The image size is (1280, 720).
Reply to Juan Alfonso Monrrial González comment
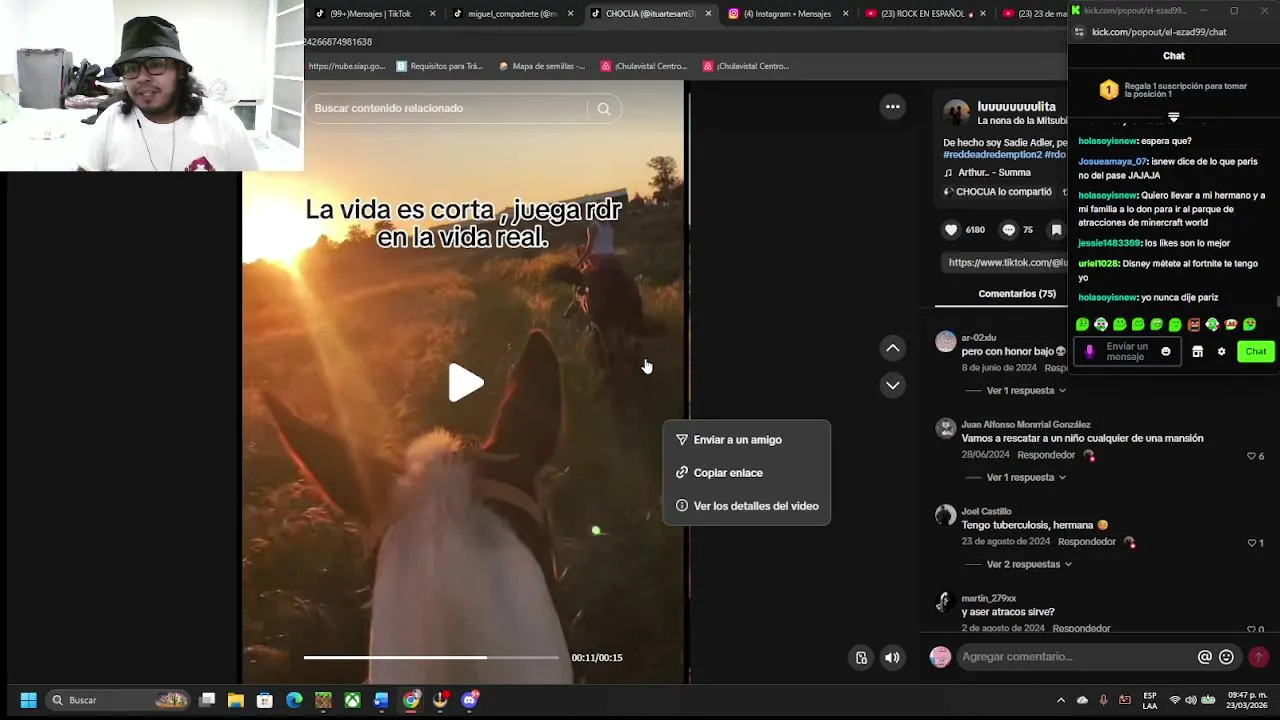(x=1046, y=455)
